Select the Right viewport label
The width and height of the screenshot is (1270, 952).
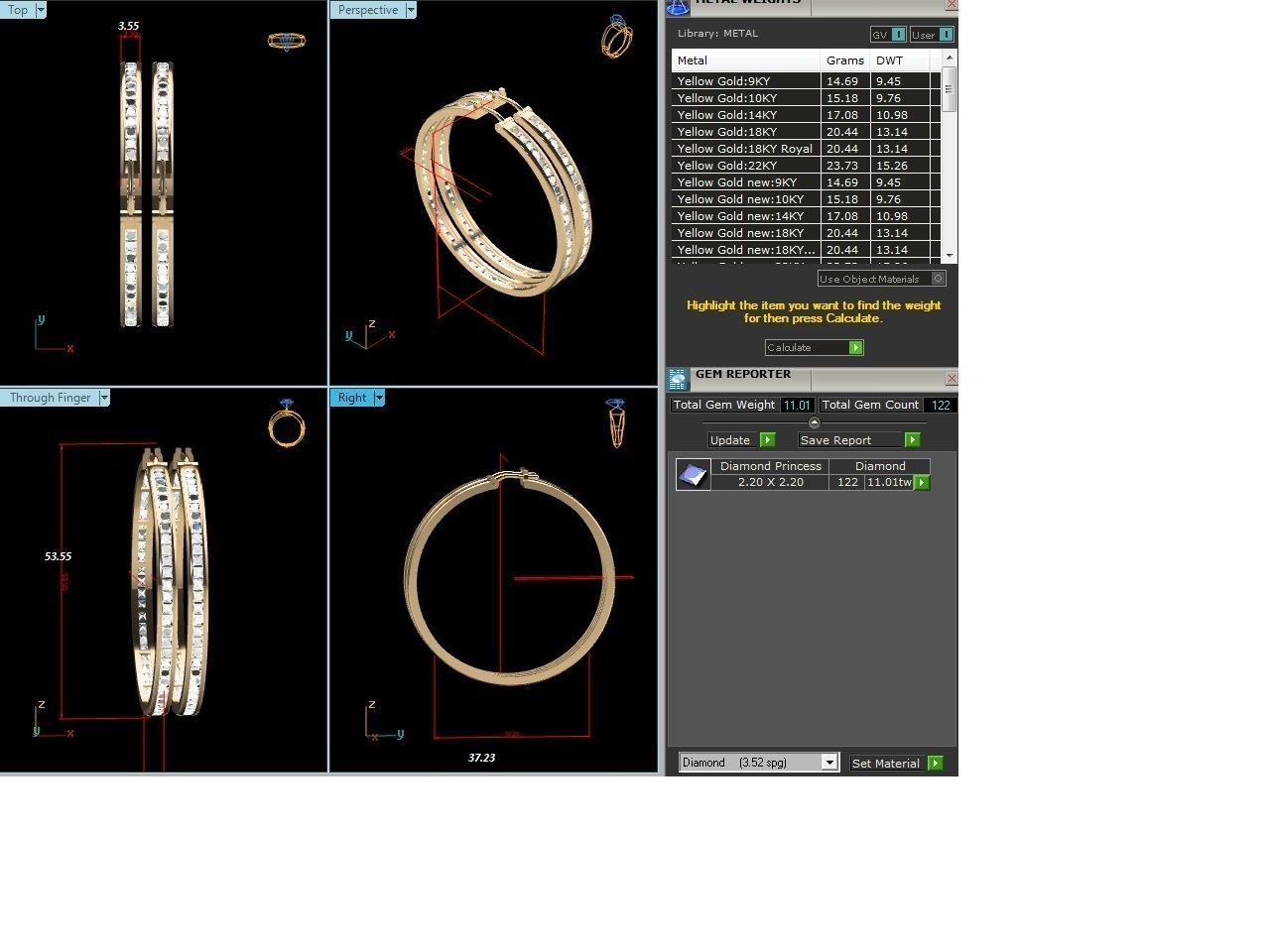(352, 398)
